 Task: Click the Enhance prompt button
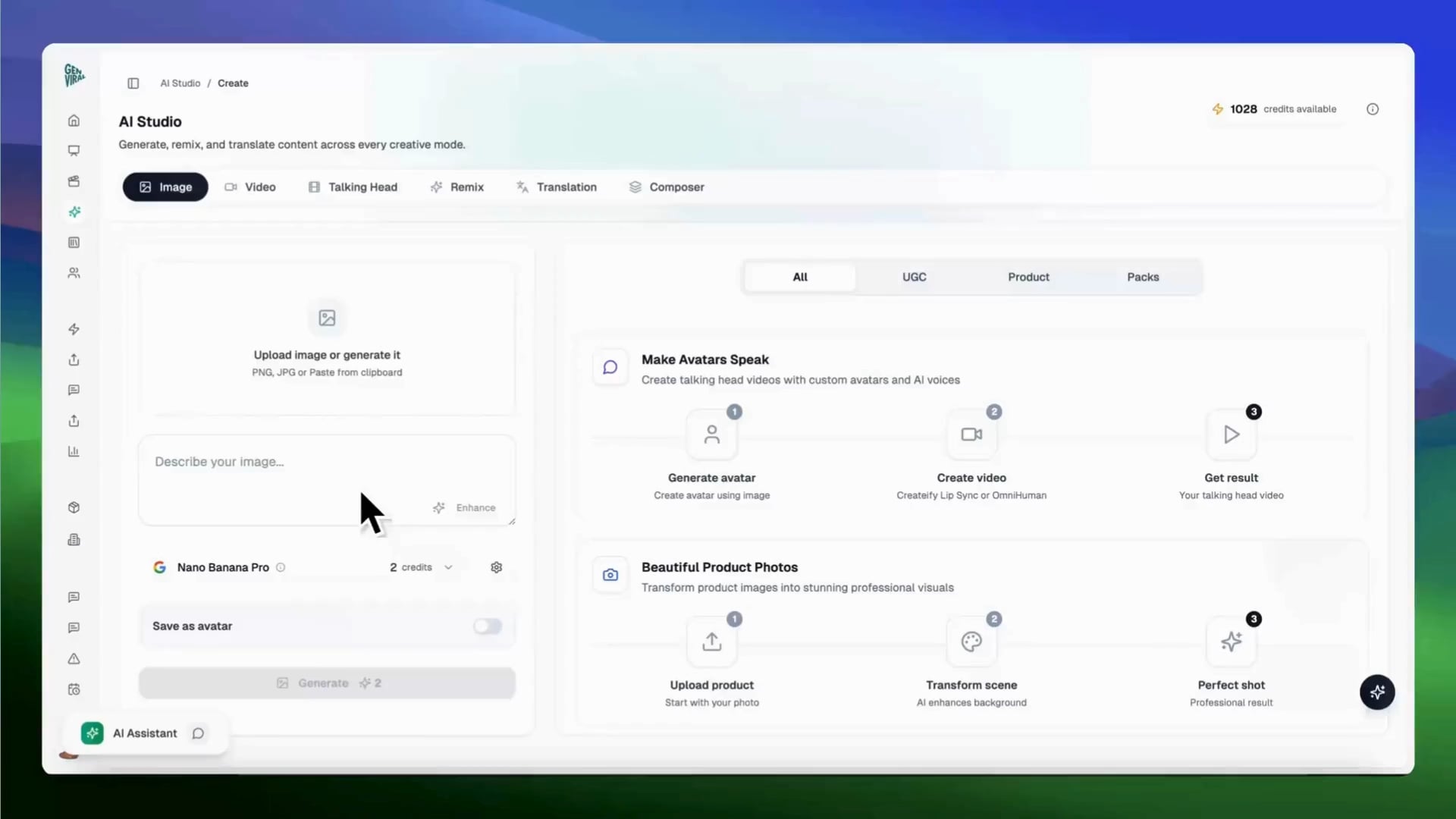tap(465, 508)
